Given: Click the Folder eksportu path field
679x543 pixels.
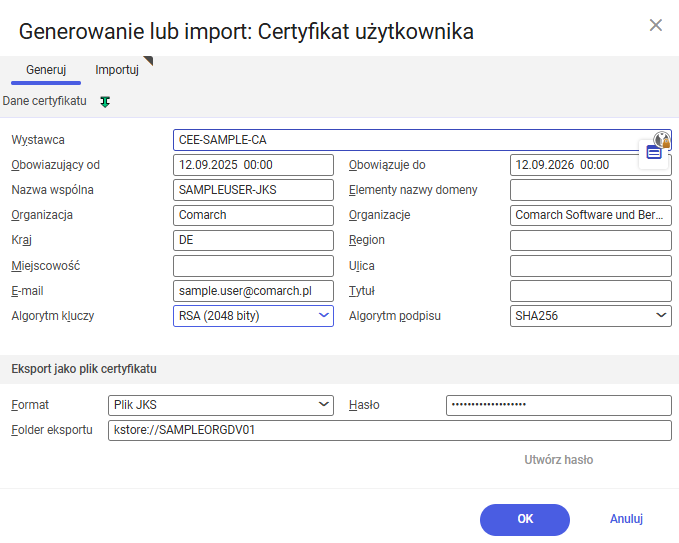Looking at the screenshot, I should click(x=388, y=430).
